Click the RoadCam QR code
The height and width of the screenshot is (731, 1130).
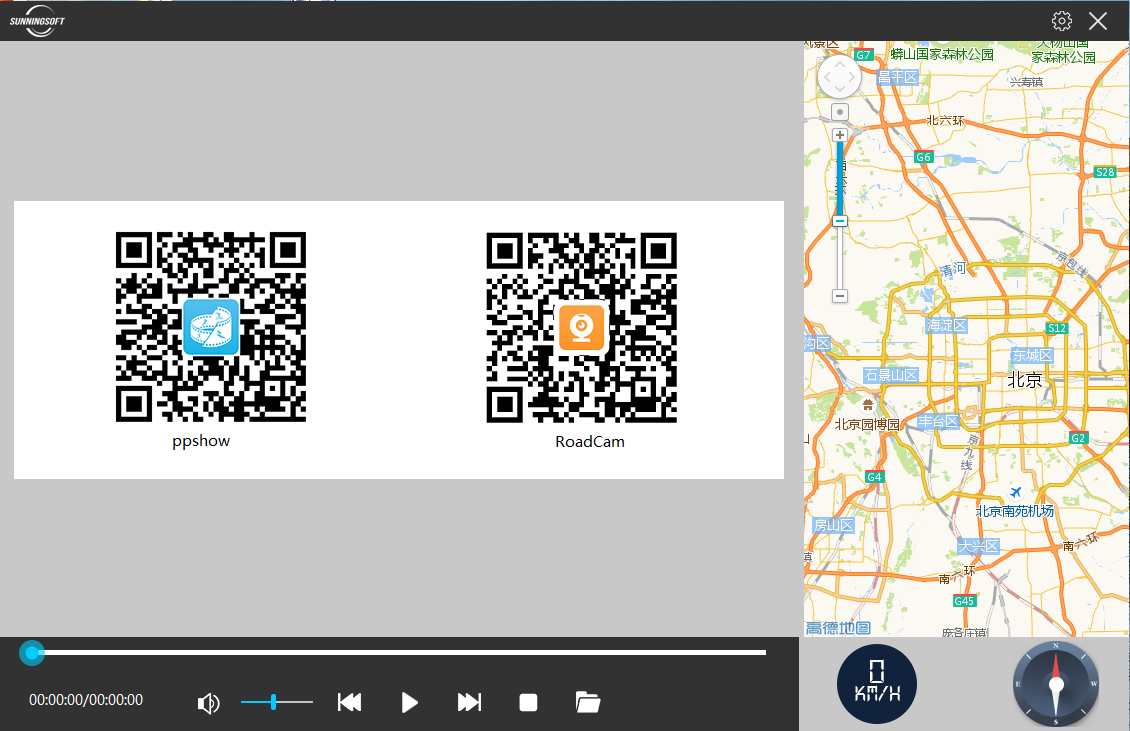581,327
